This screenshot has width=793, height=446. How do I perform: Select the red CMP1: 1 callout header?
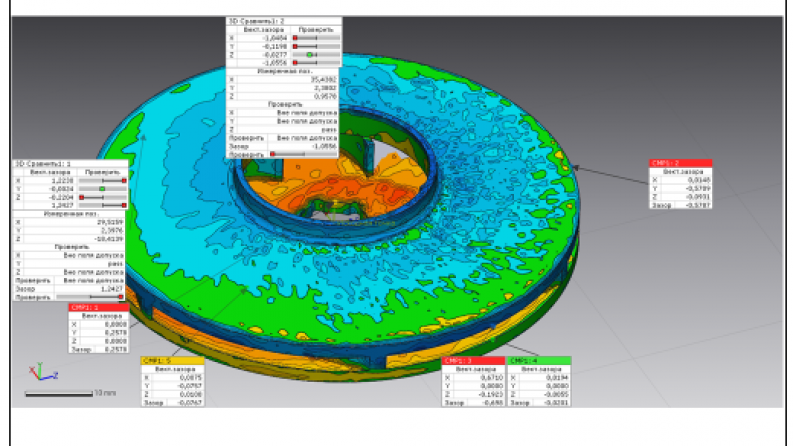coord(97,308)
